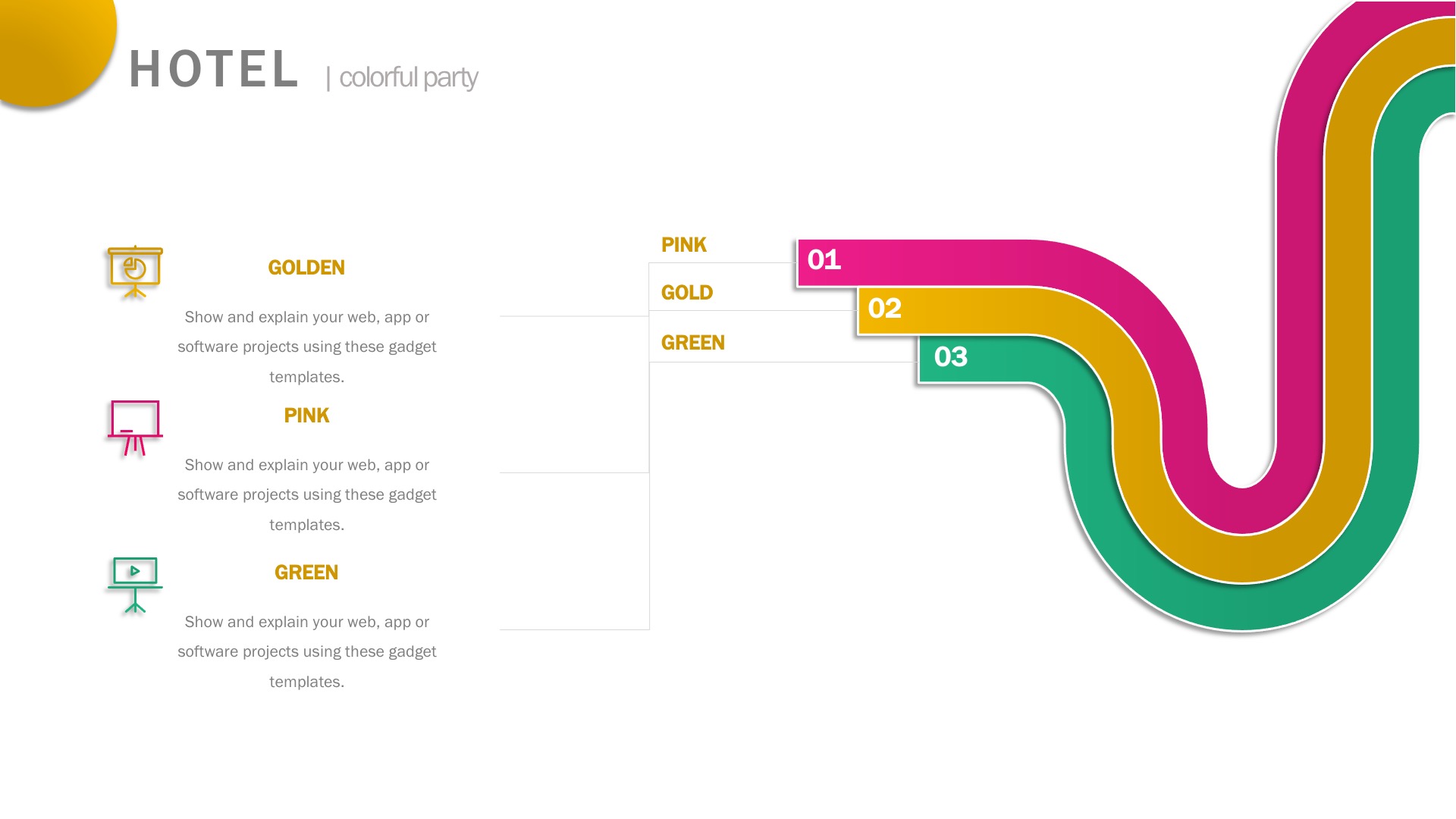Screen dimensions: 1456x819
Task: Click the description paragraph under GOLDEN heading
Action: pyautogui.click(x=306, y=347)
